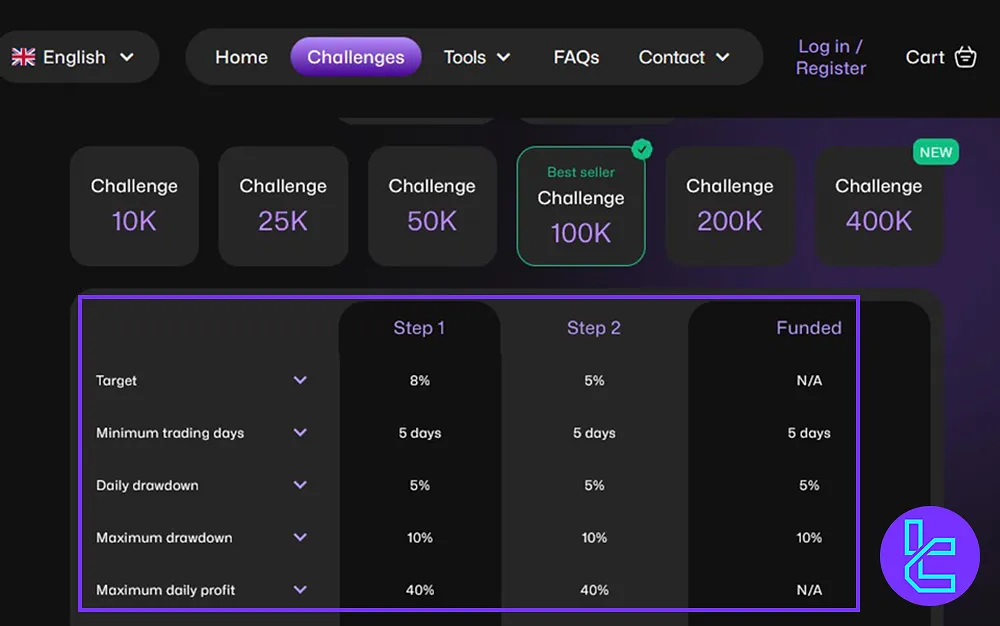
Task: Expand the Maximum drawdown row chevron
Action: coord(300,537)
